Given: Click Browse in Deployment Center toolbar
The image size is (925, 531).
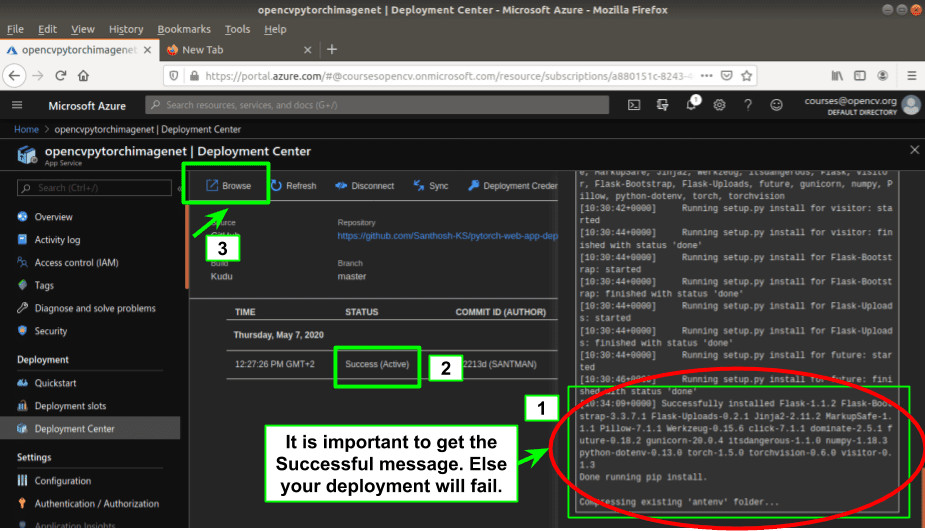Looking at the screenshot, I should [228, 185].
